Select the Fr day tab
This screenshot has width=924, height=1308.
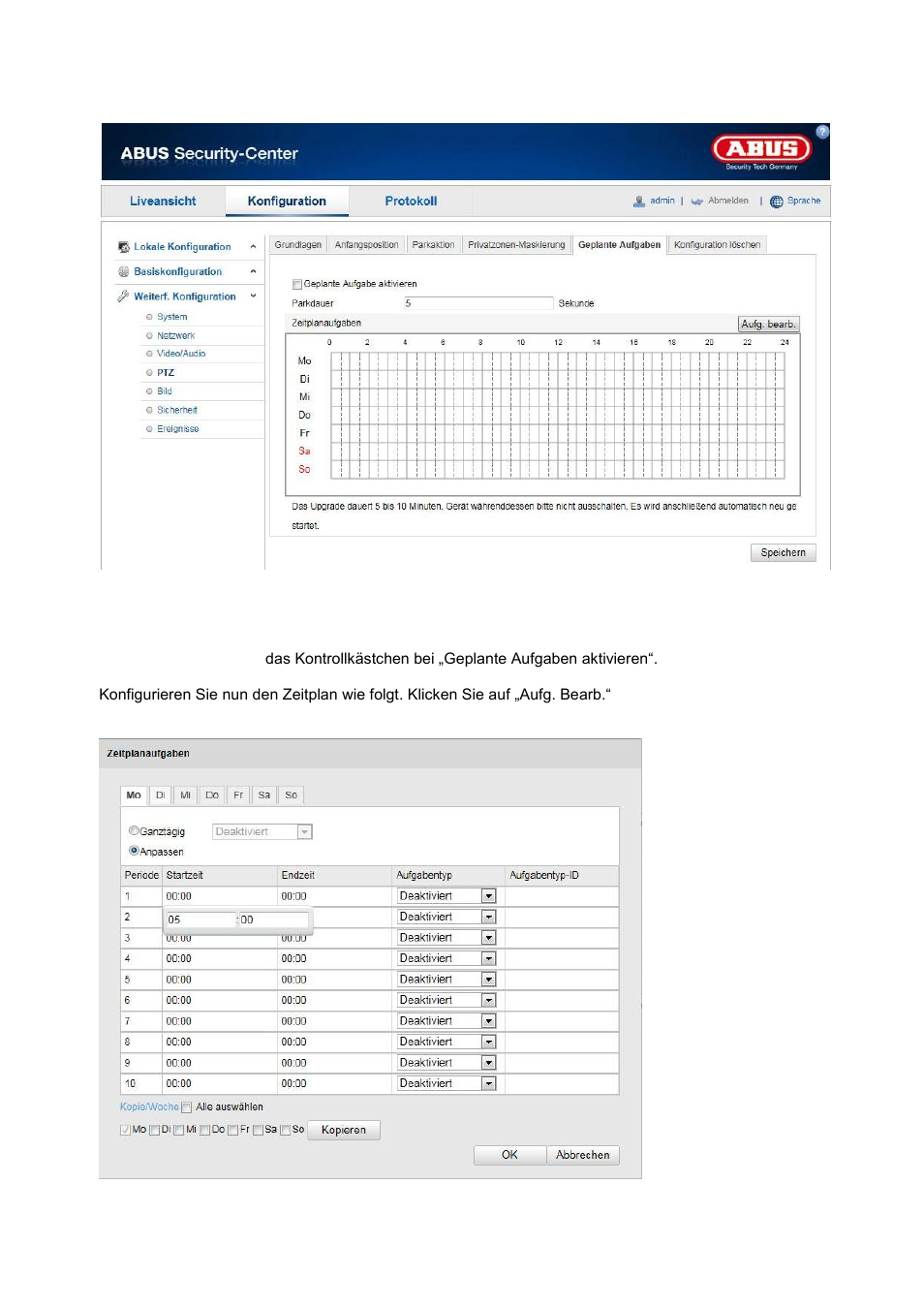click(x=238, y=795)
